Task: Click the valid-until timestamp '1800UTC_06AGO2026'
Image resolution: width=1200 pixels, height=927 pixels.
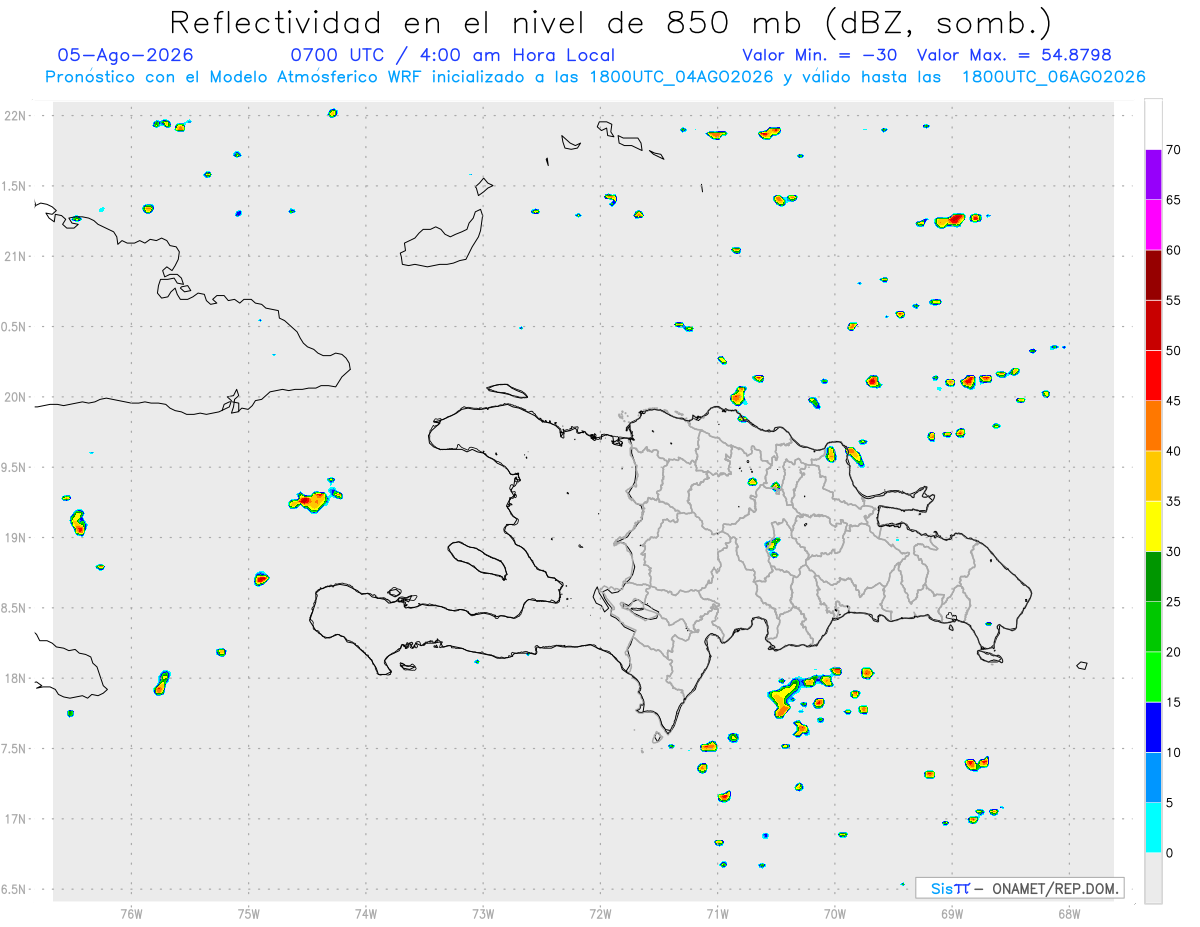Action: tap(1053, 77)
